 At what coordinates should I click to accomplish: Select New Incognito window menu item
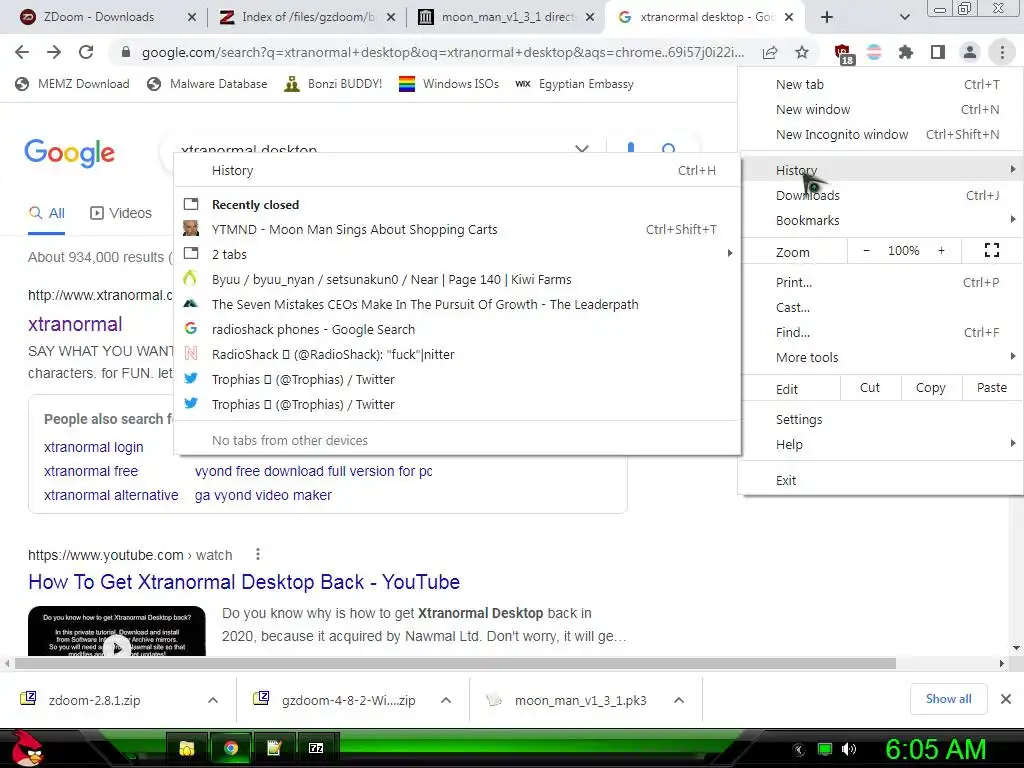point(880,134)
